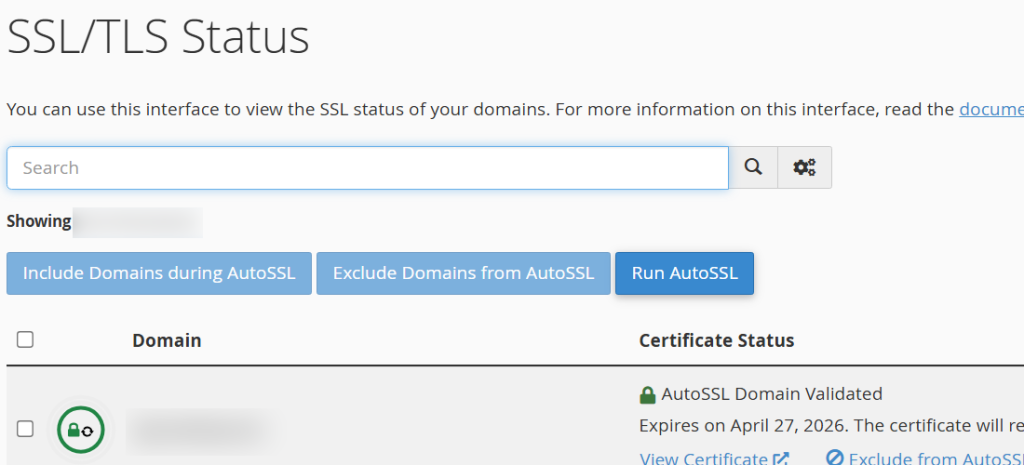Select the AutoSSL Domain Validated text

tap(772, 394)
